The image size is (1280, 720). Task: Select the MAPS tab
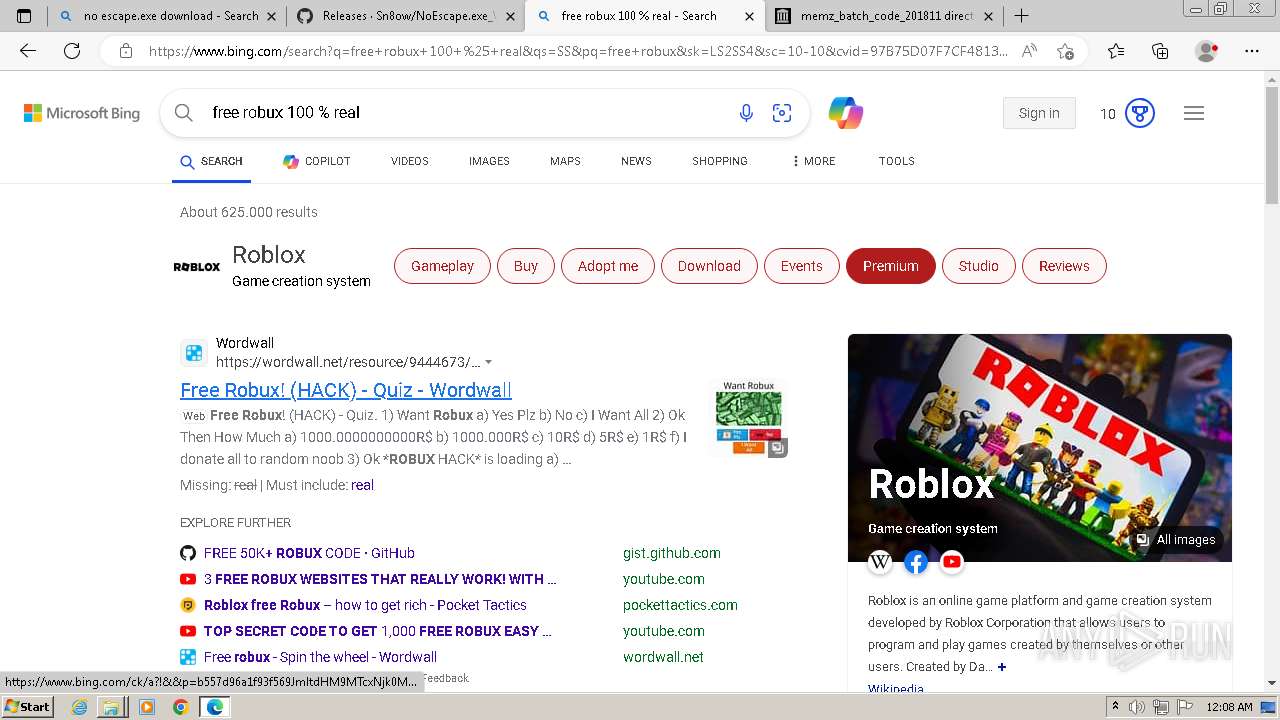tap(565, 161)
